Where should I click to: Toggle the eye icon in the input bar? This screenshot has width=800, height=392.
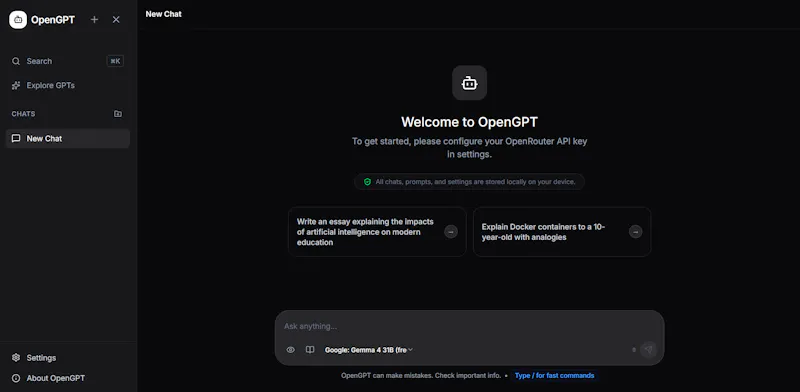click(x=290, y=350)
